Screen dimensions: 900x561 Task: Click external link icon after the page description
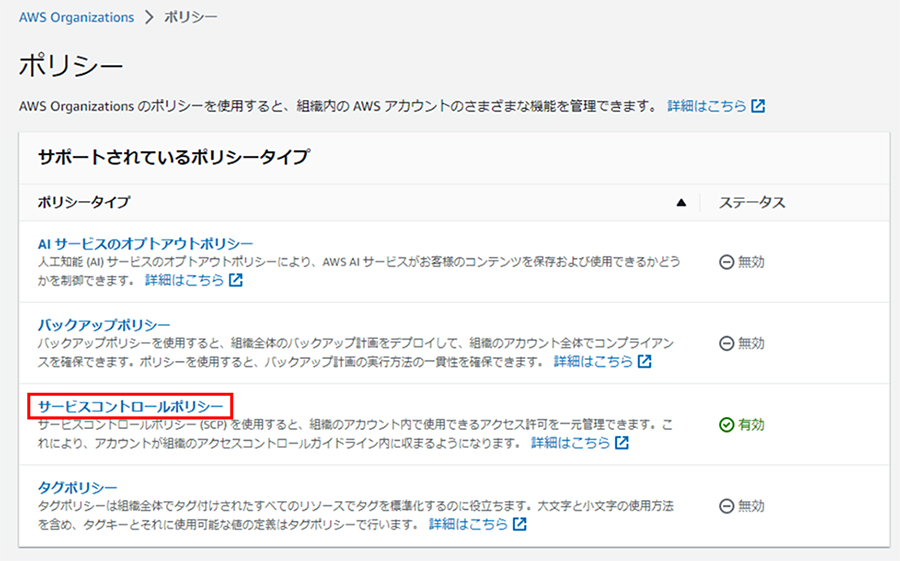(x=758, y=106)
